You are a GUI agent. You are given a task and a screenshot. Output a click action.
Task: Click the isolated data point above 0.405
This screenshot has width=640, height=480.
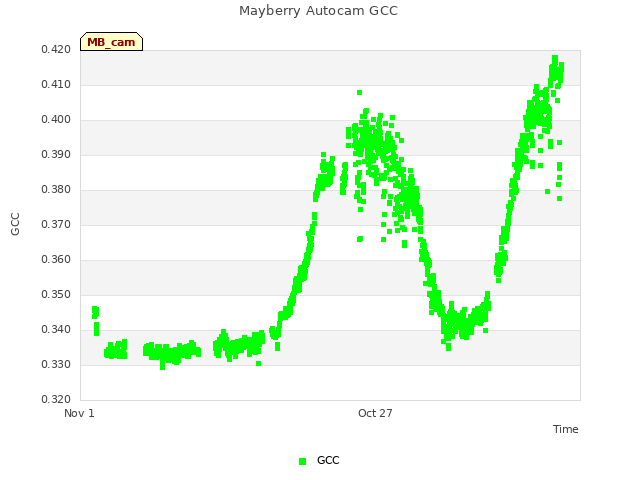click(x=359, y=93)
